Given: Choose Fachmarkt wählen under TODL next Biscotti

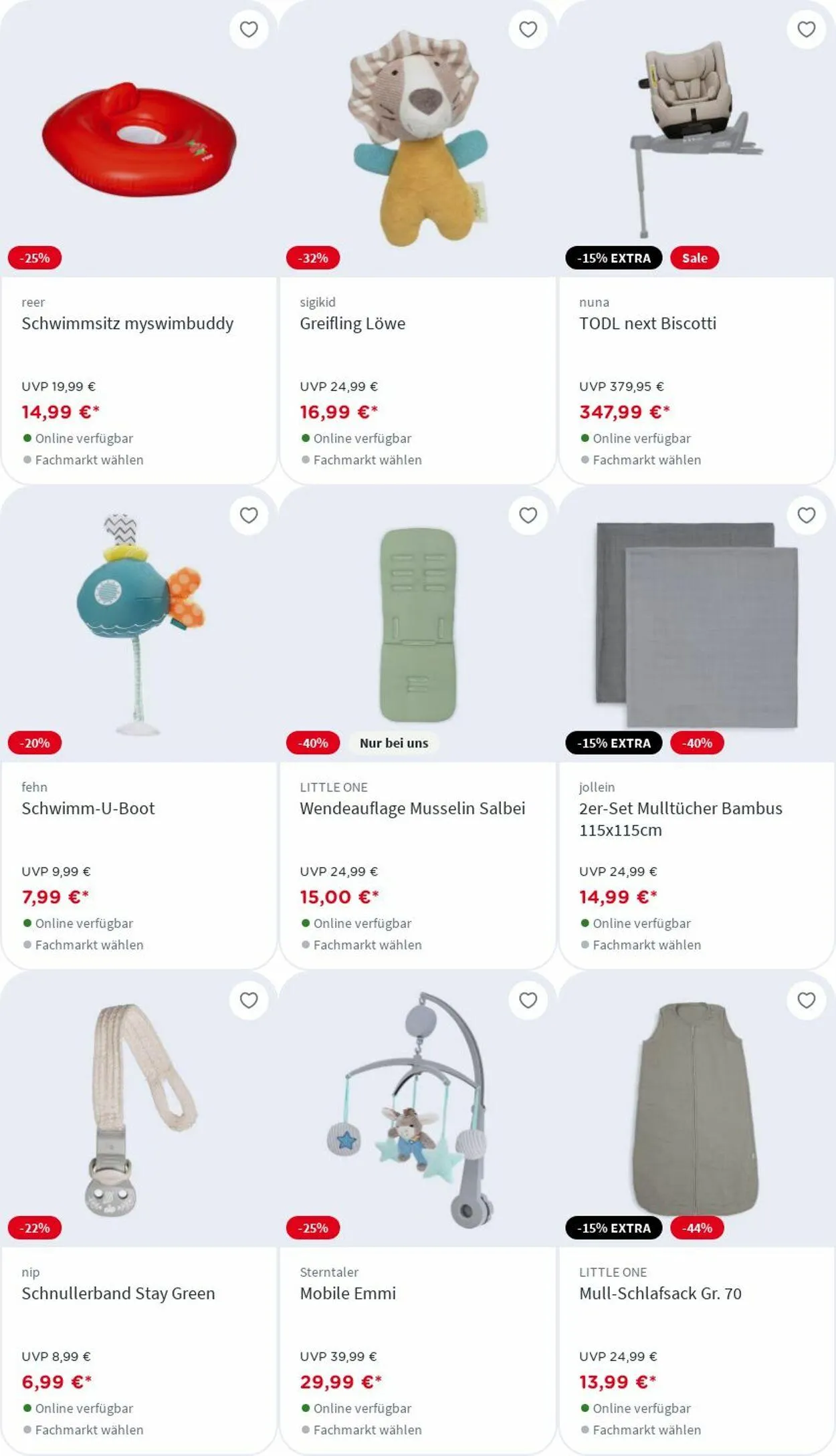Looking at the screenshot, I should click(x=646, y=460).
